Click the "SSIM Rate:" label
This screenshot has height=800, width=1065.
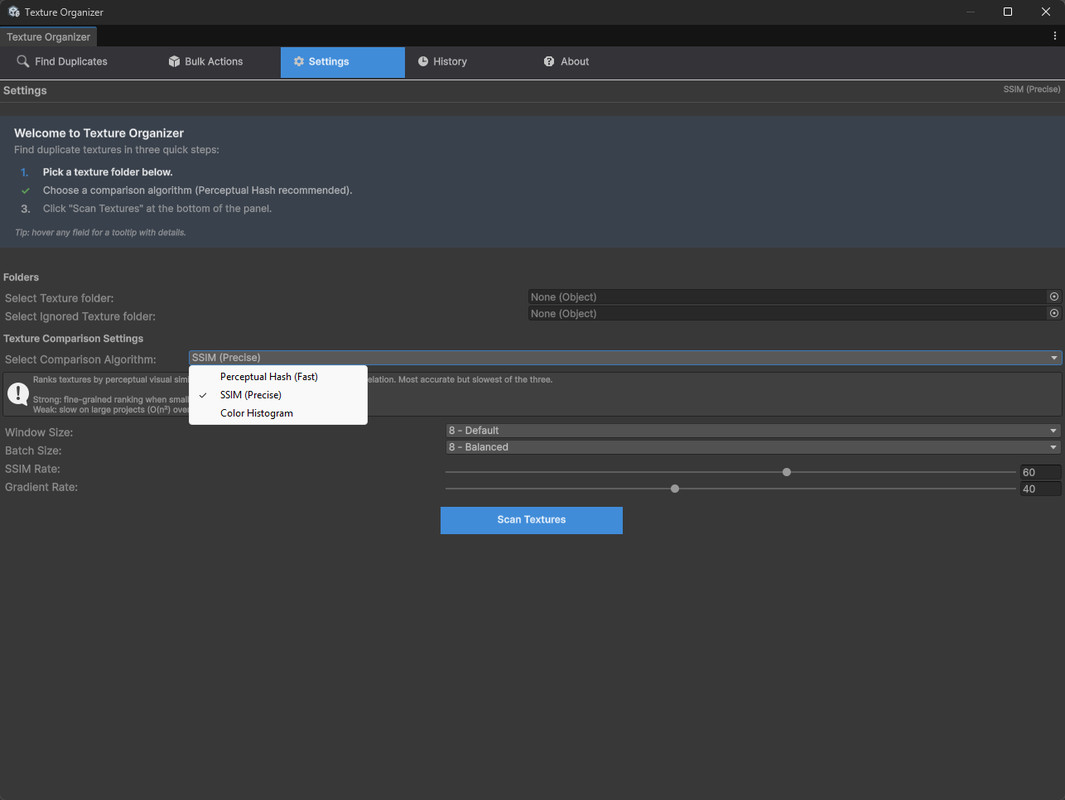pyautogui.click(x=33, y=469)
